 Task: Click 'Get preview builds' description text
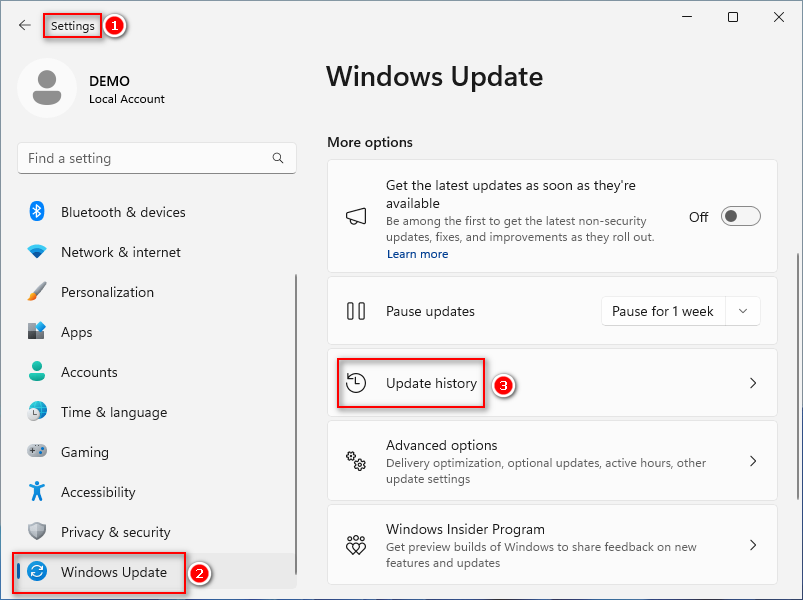541,554
